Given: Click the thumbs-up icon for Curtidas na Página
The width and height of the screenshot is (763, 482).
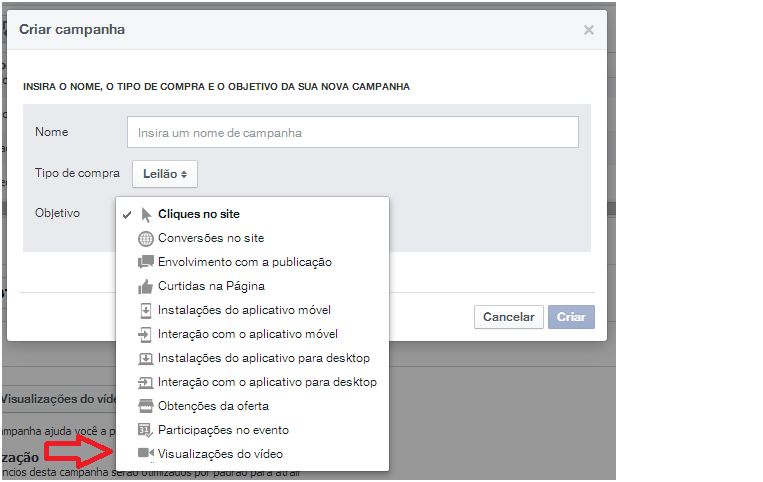Looking at the screenshot, I should 146,286.
